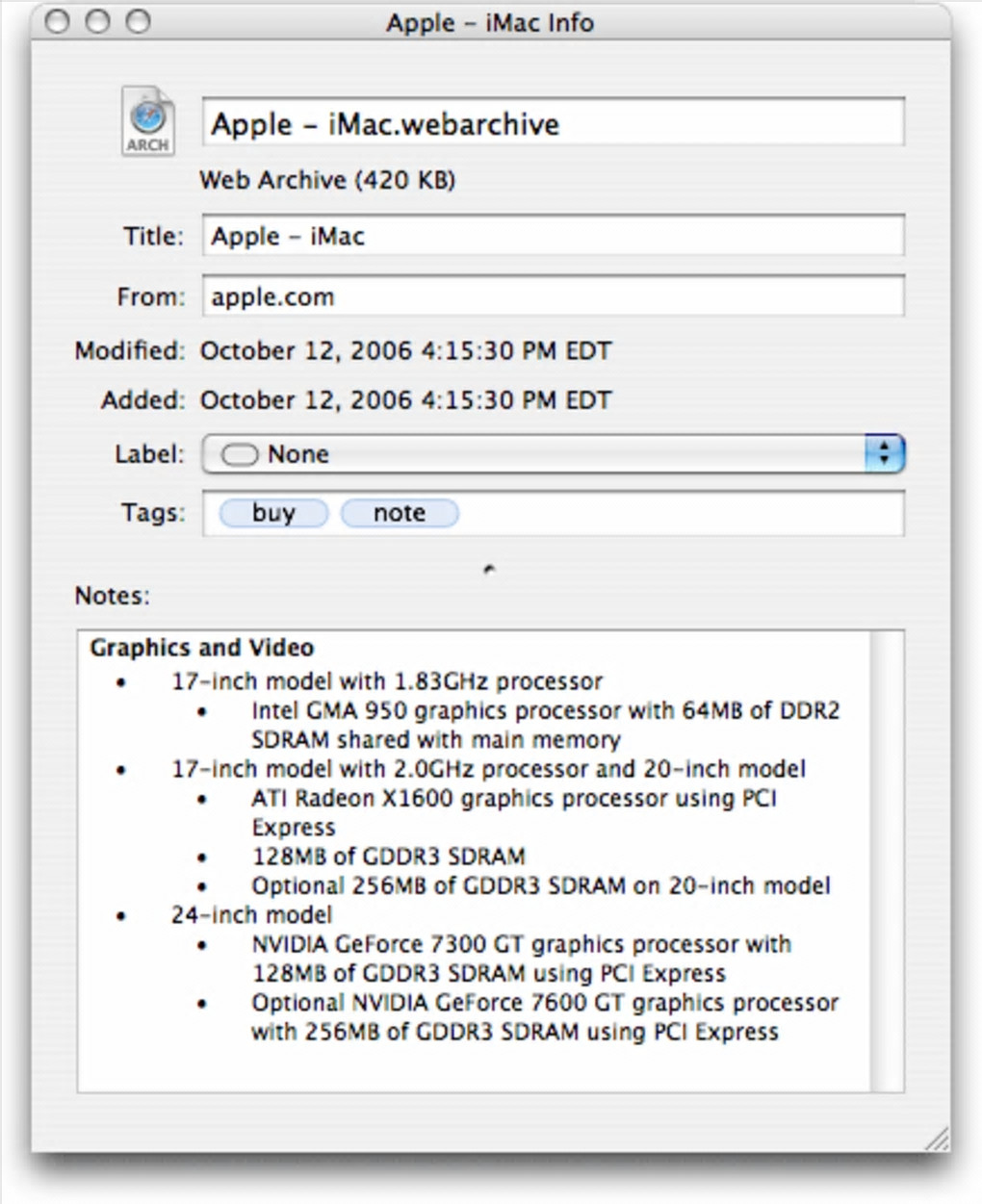Screen dimensions: 982x1204
Task: Click the Label popup showing None
Action: tap(539, 453)
